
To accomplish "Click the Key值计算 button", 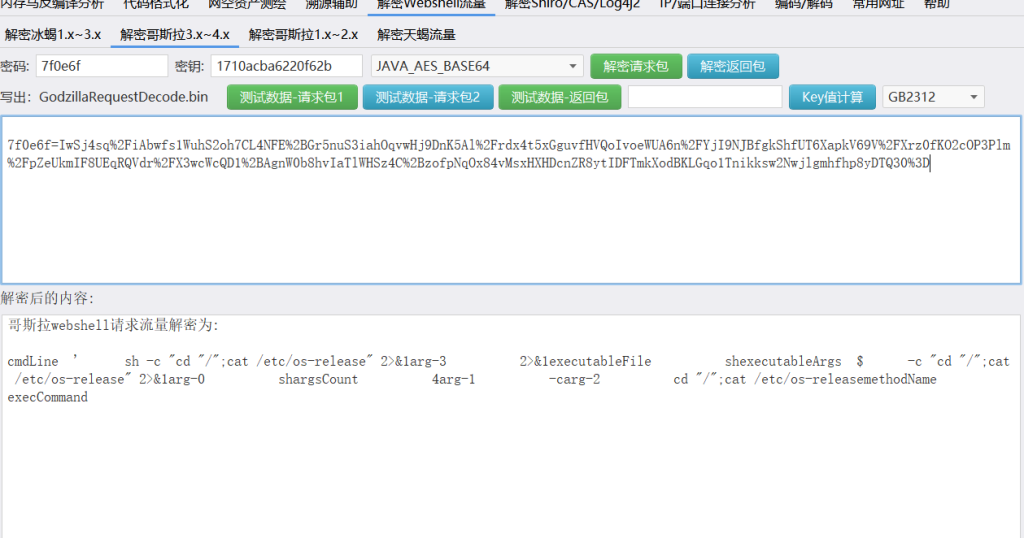I will pos(832,97).
